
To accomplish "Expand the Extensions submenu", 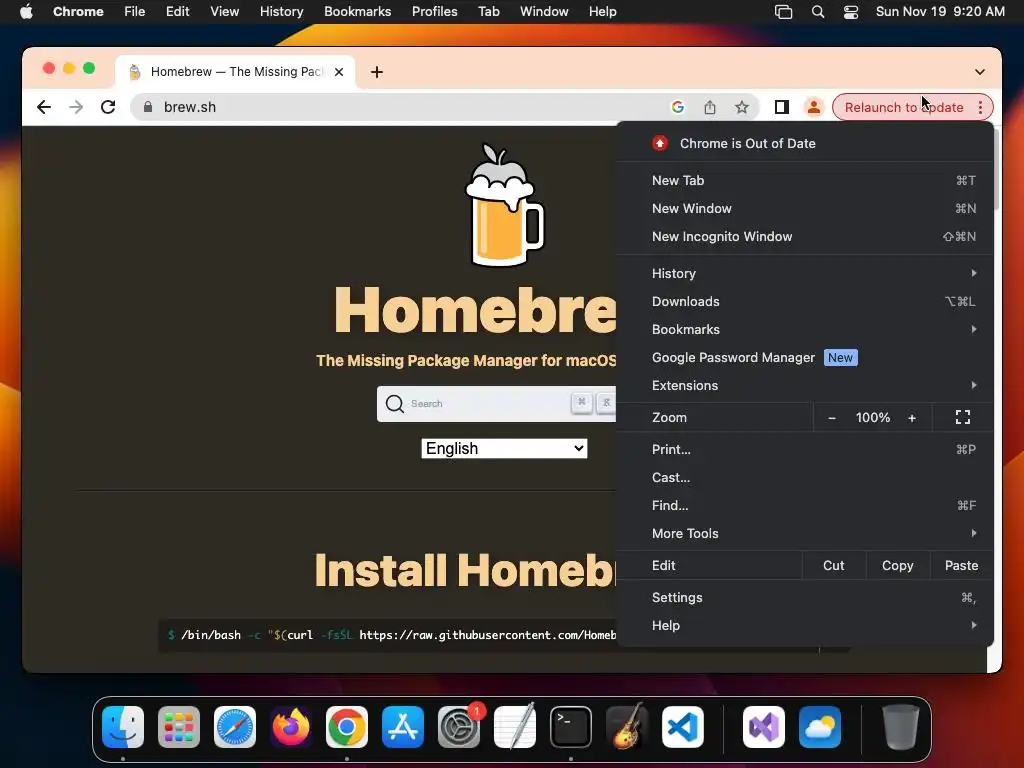I will 805,386.
